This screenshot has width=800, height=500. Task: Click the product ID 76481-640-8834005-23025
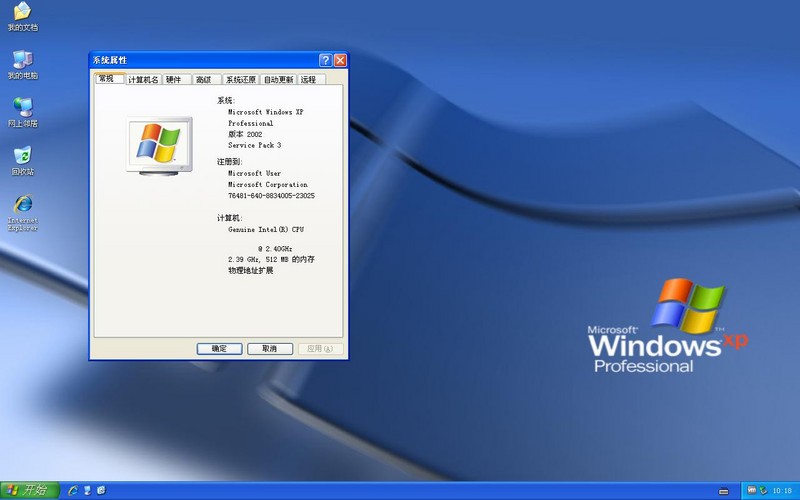pos(271,195)
